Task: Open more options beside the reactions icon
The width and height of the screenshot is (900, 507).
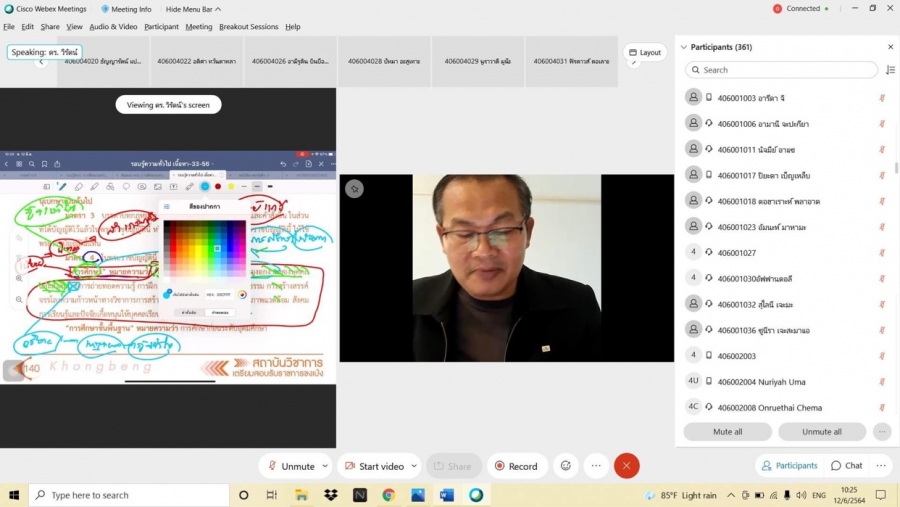Action: (596, 466)
